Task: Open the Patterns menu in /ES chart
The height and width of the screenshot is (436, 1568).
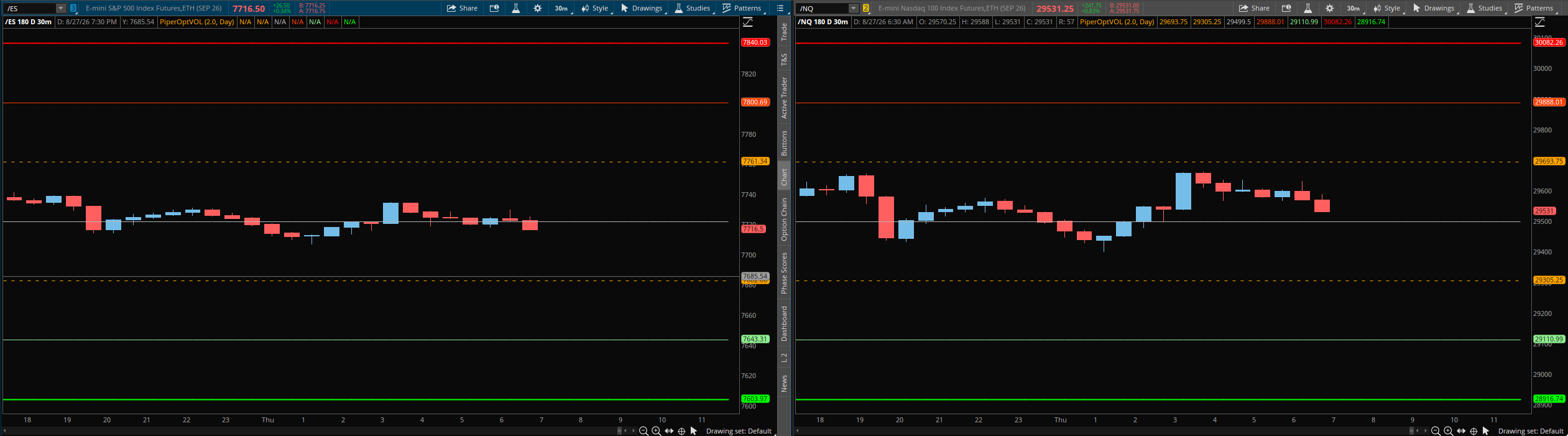Action: coord(742,8)
